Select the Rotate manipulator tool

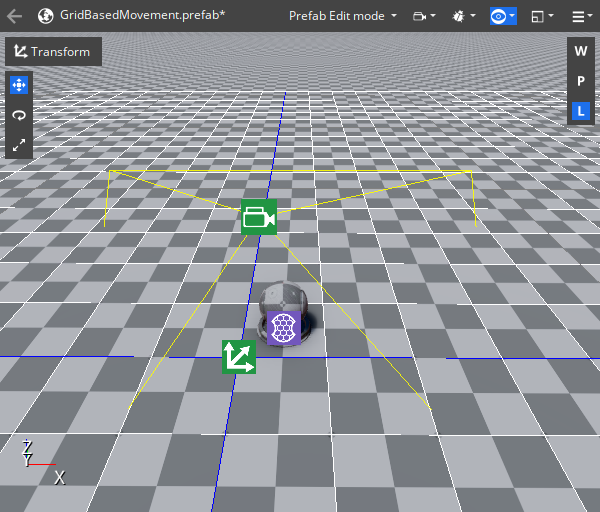point(19,115)
